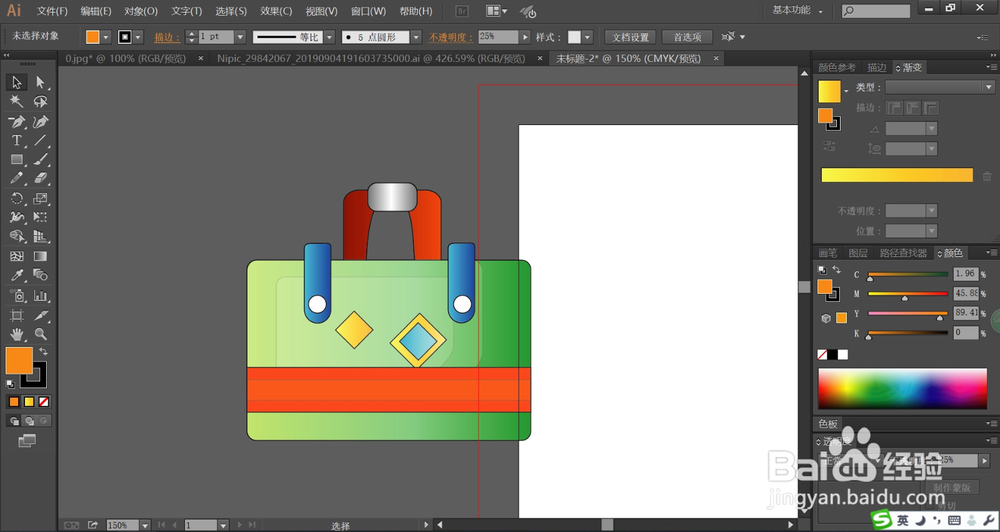Click the 首选项 button
Viewport: 1000px width, 532px height.
(x=687, y=37)
